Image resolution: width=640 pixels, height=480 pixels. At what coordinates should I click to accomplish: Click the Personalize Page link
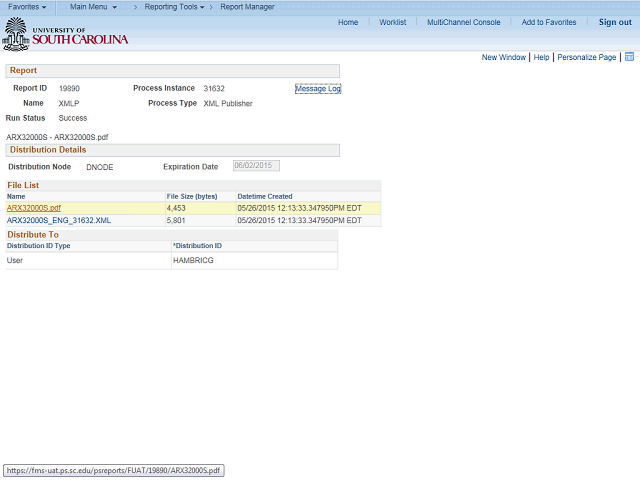[x=587, y=57]
